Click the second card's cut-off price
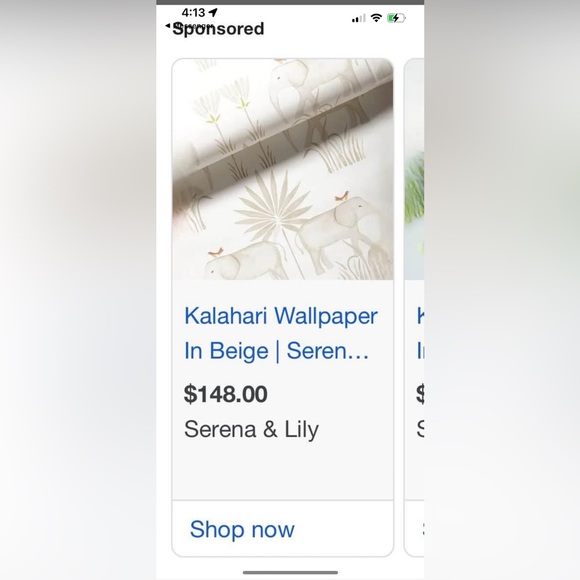Viewport: 580px width, 580px height. (x=420, y=394)
